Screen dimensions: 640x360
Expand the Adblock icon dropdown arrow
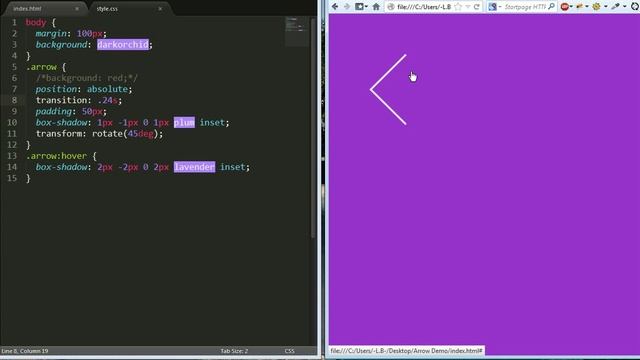571,7
